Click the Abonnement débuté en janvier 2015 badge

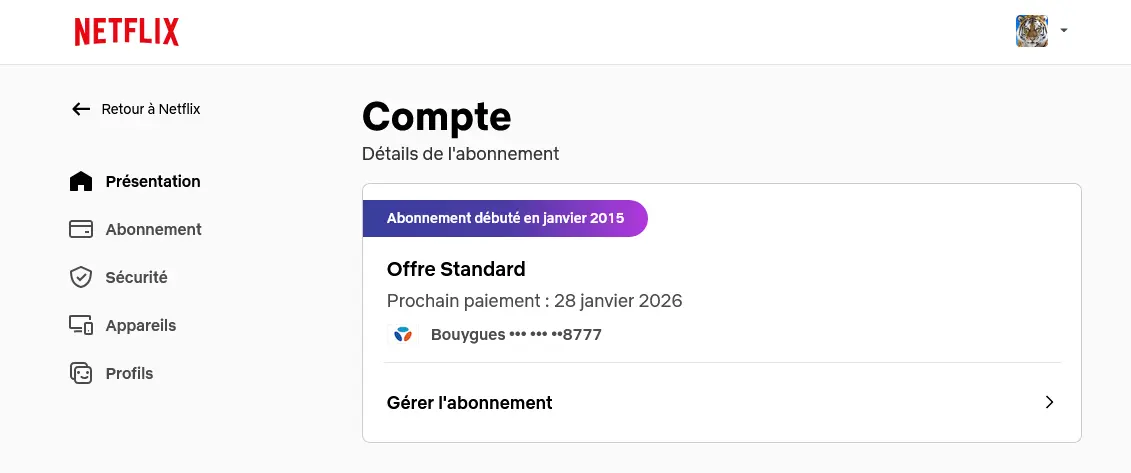[x=505, y=218]
